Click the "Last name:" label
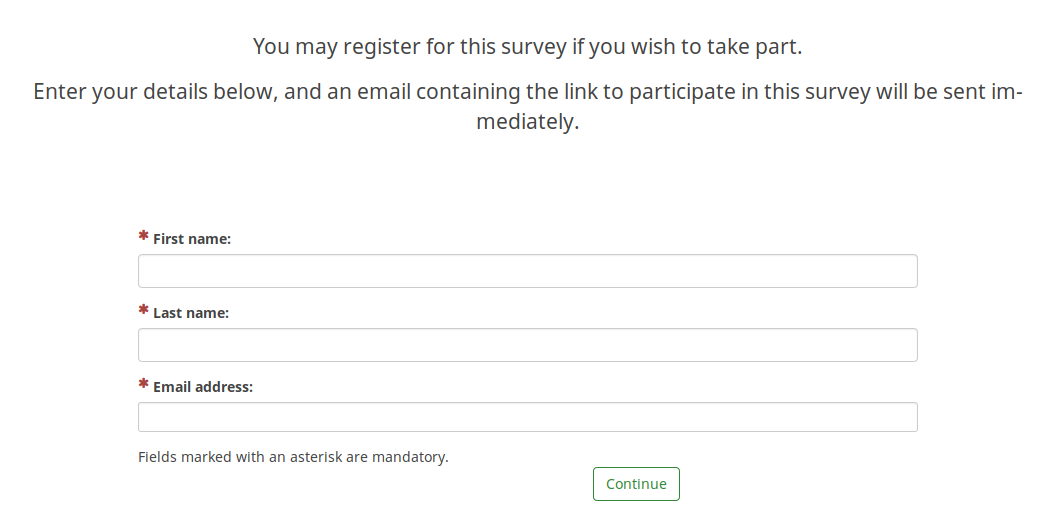The image size is (1052, 531). pyautogui.click(x=191, y=313)
